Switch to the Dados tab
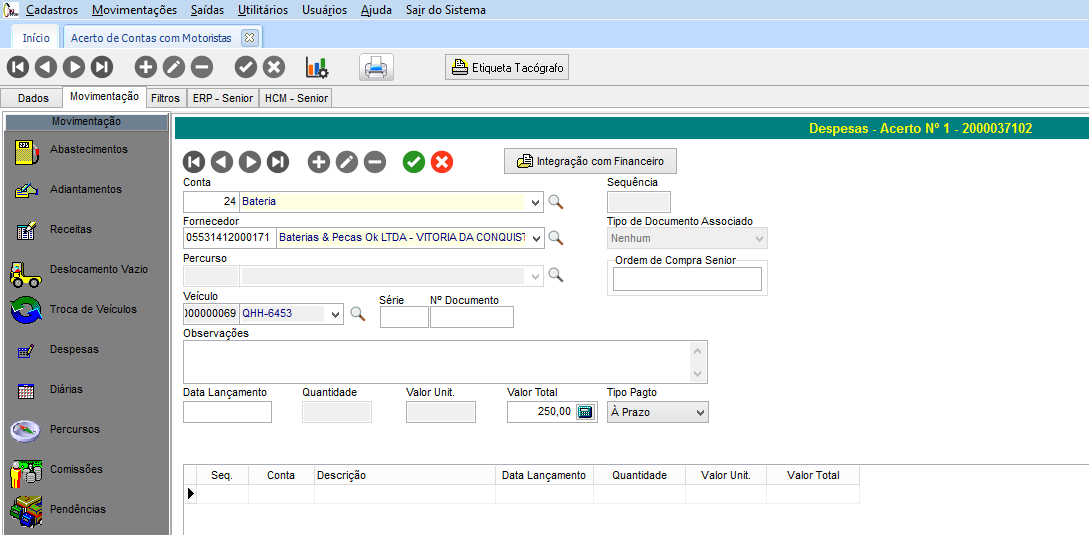The image size is (1089, 535). (x=33, y=98)
